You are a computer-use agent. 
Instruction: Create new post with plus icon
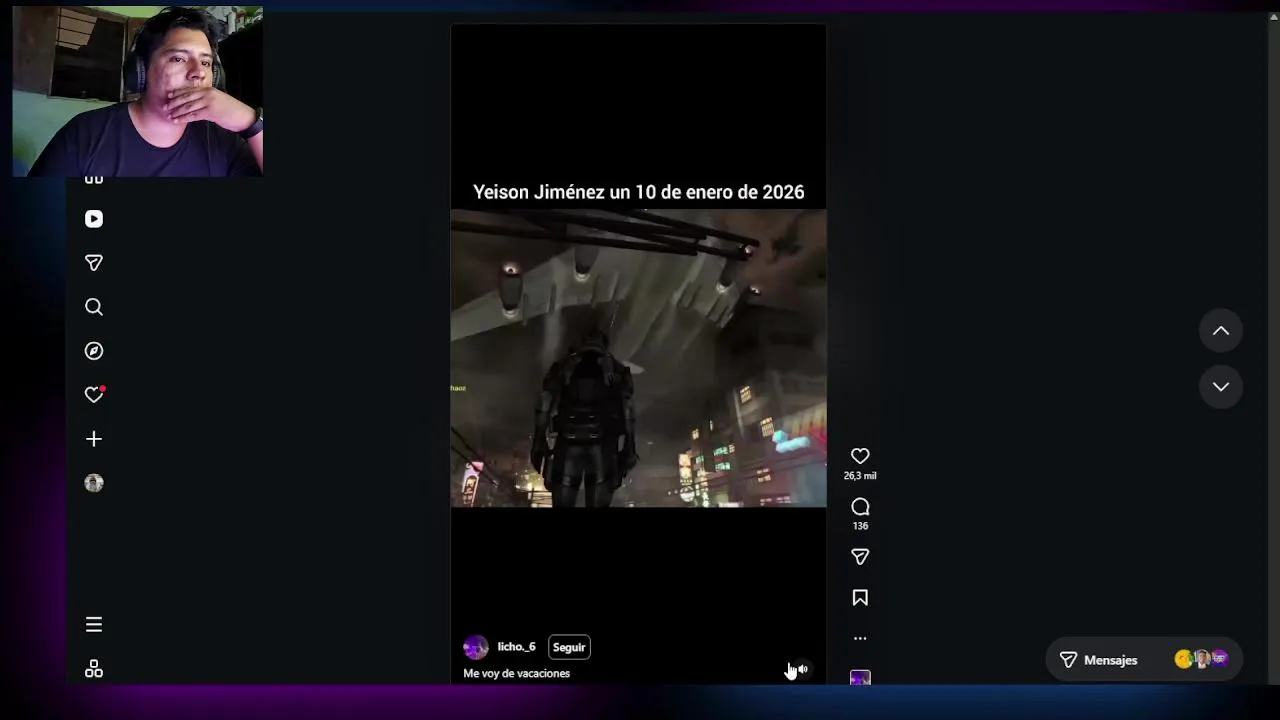94,439
